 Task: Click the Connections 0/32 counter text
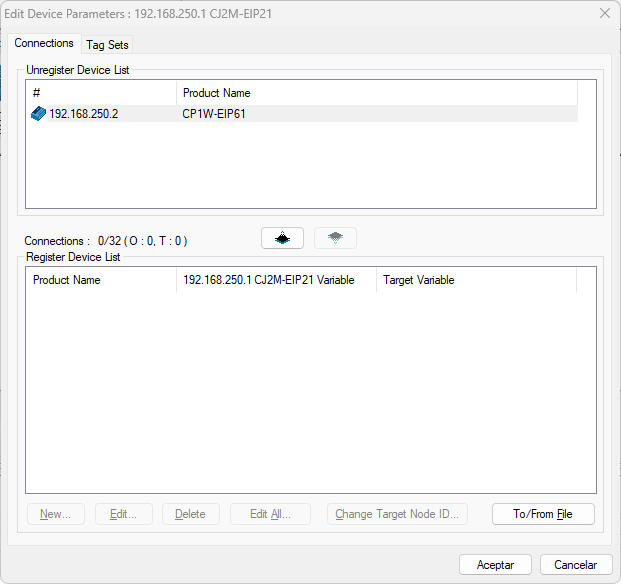(x=106, y=241)
